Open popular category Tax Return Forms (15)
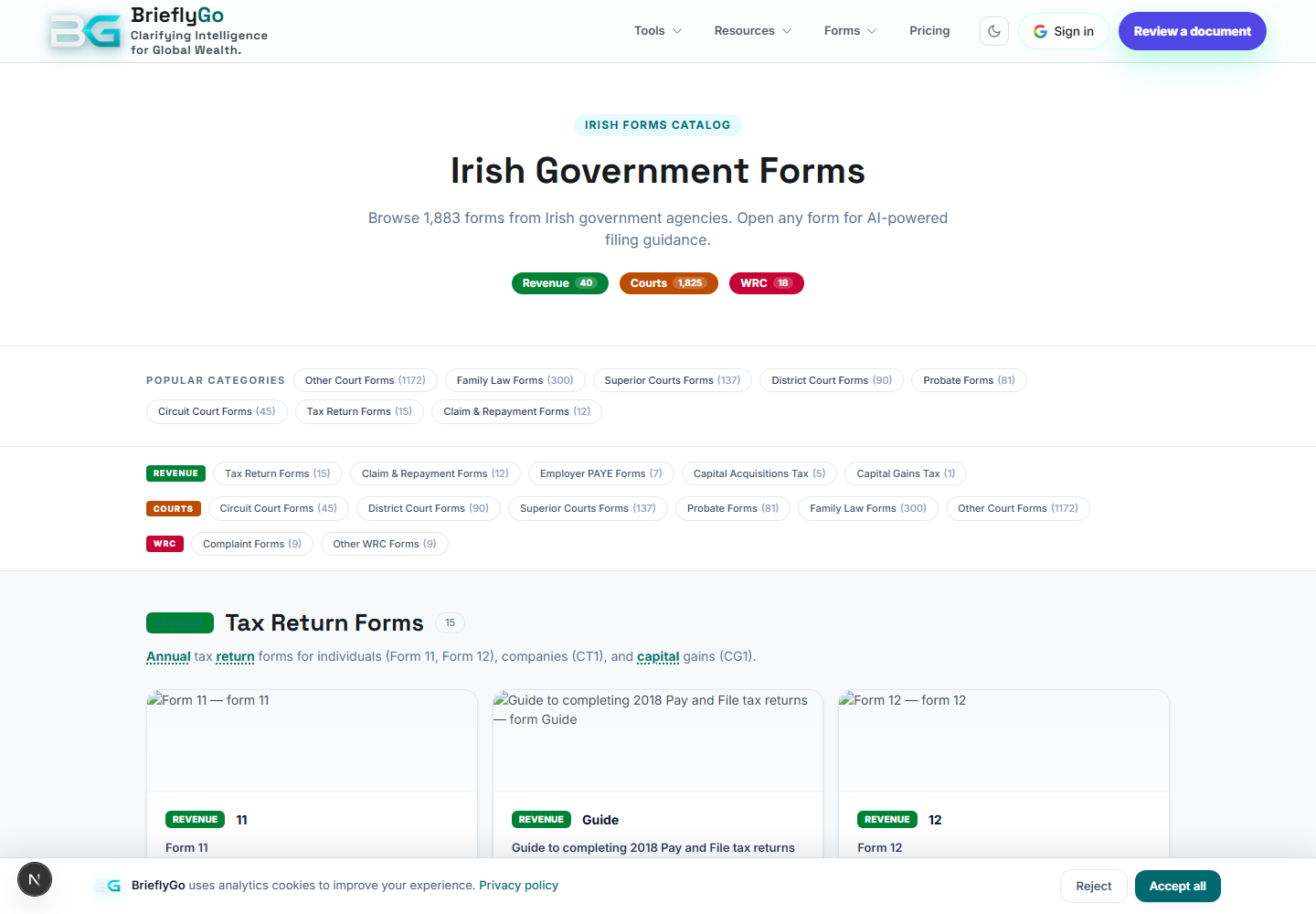1316x914 pixels. (x=359, y=411)
